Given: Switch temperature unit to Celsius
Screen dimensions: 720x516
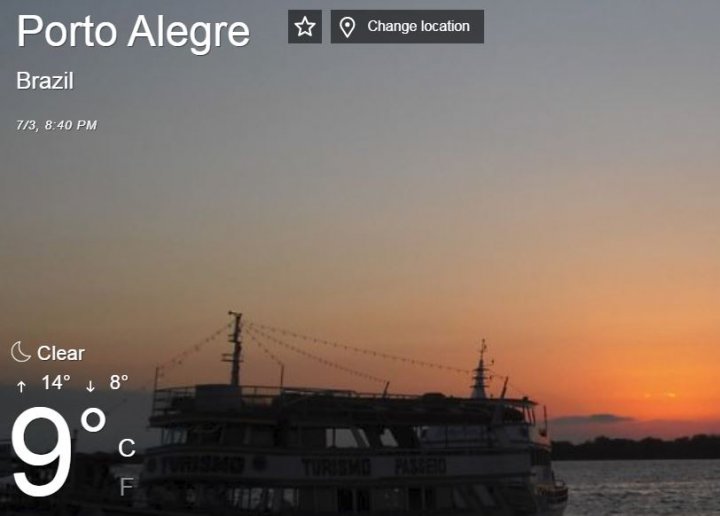Looking at the screenshot, I should tap(127, 448).
